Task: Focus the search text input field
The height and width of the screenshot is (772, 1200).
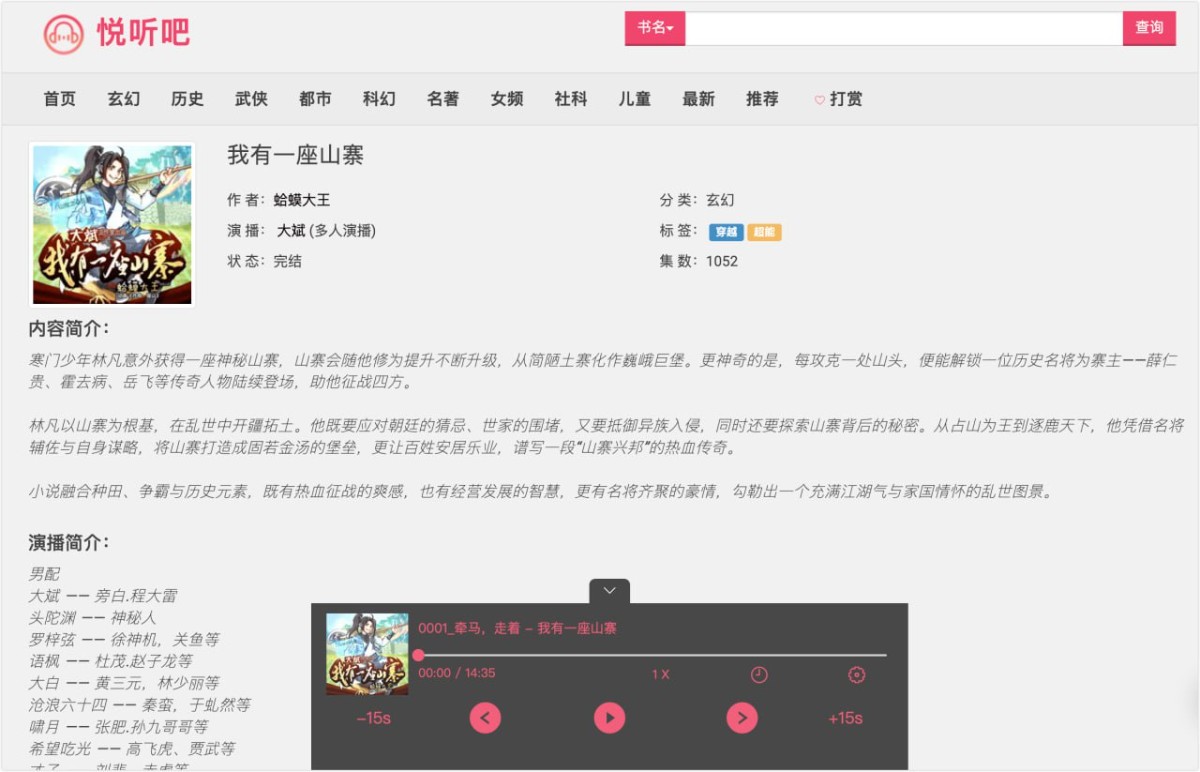Action: click(x=903, y=28)
